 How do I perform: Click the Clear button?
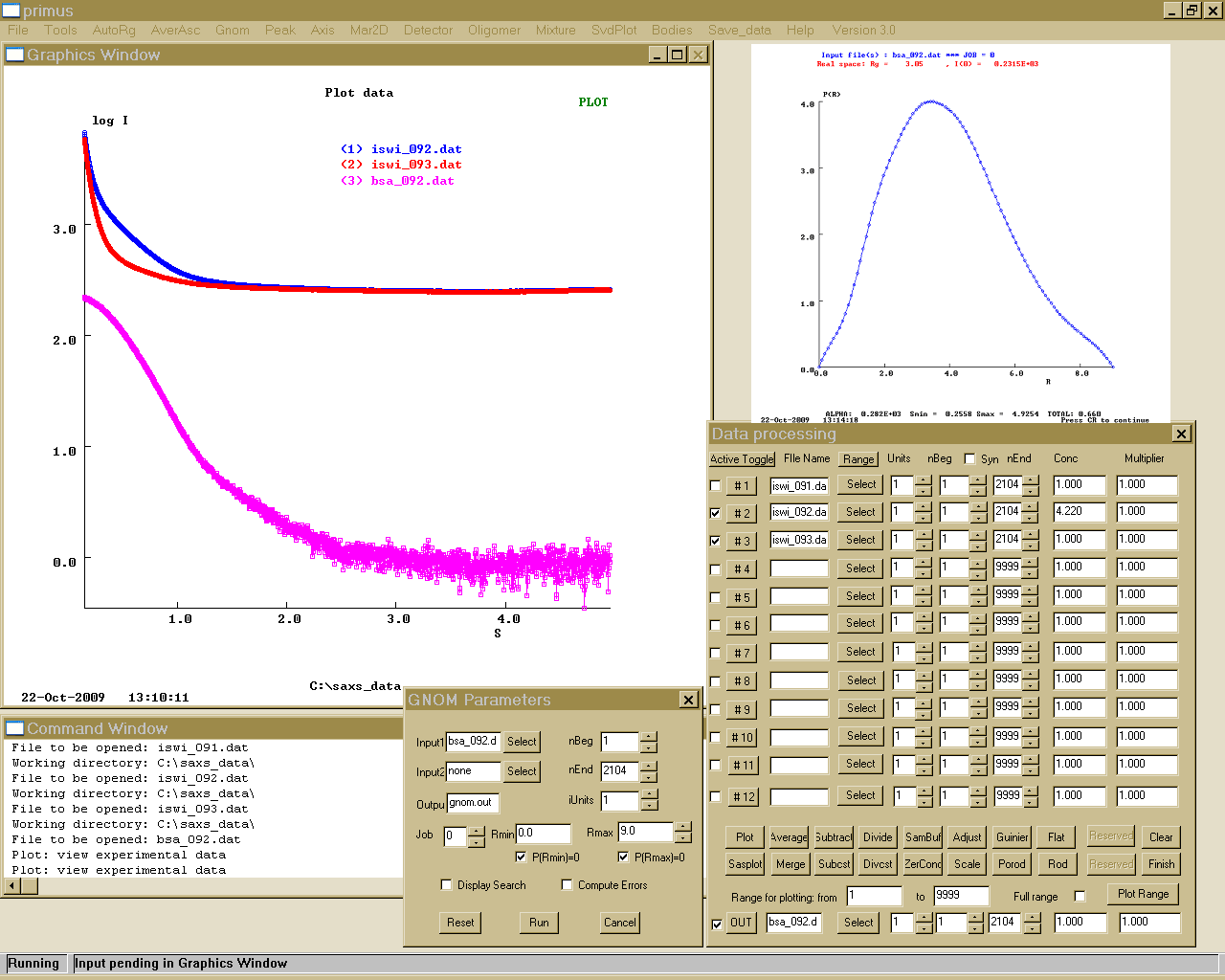pyautogui.click(x=1161, y=836)
